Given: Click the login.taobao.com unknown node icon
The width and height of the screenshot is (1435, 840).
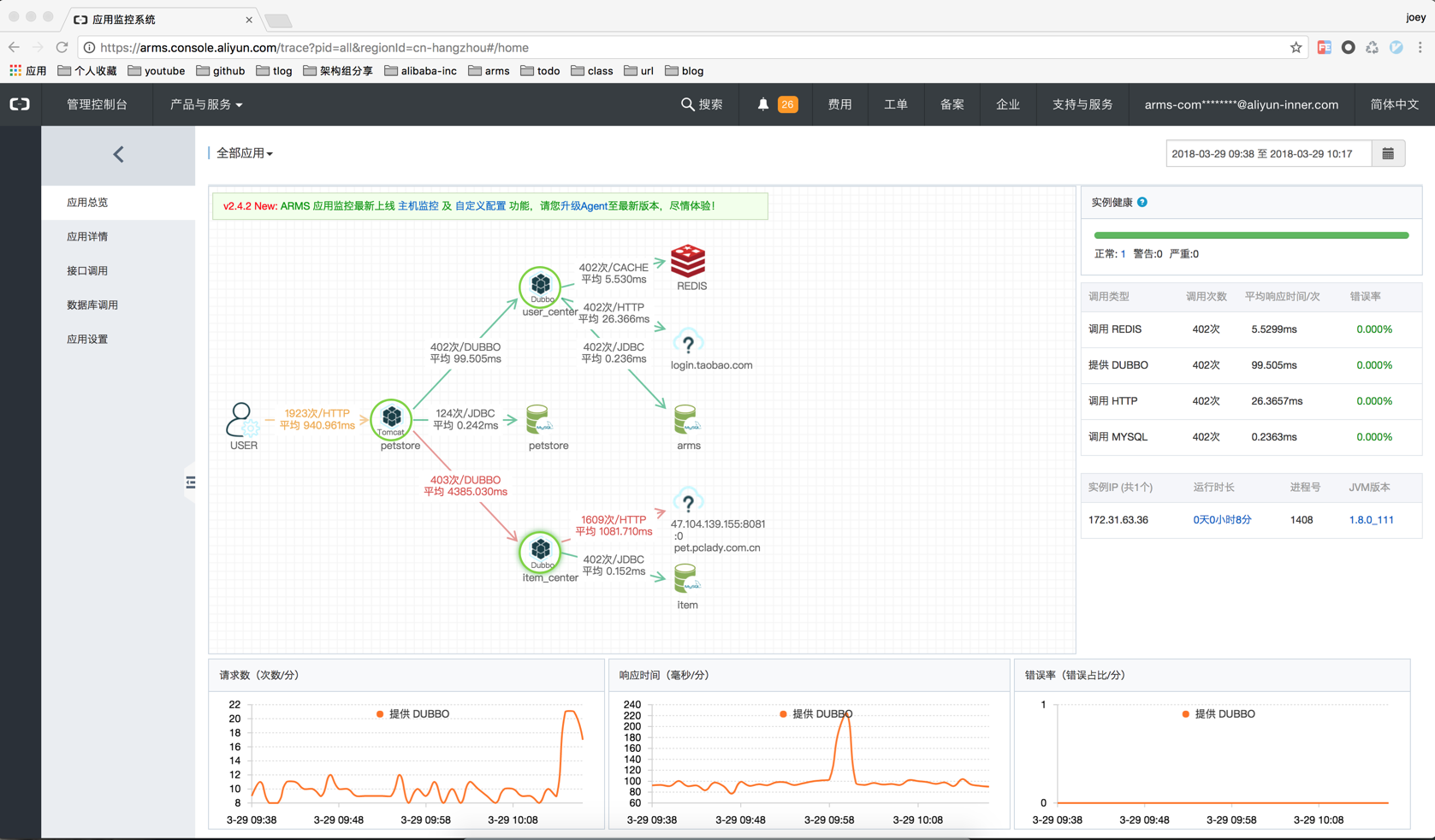Looking at the screenshot, I should [688, 342].
